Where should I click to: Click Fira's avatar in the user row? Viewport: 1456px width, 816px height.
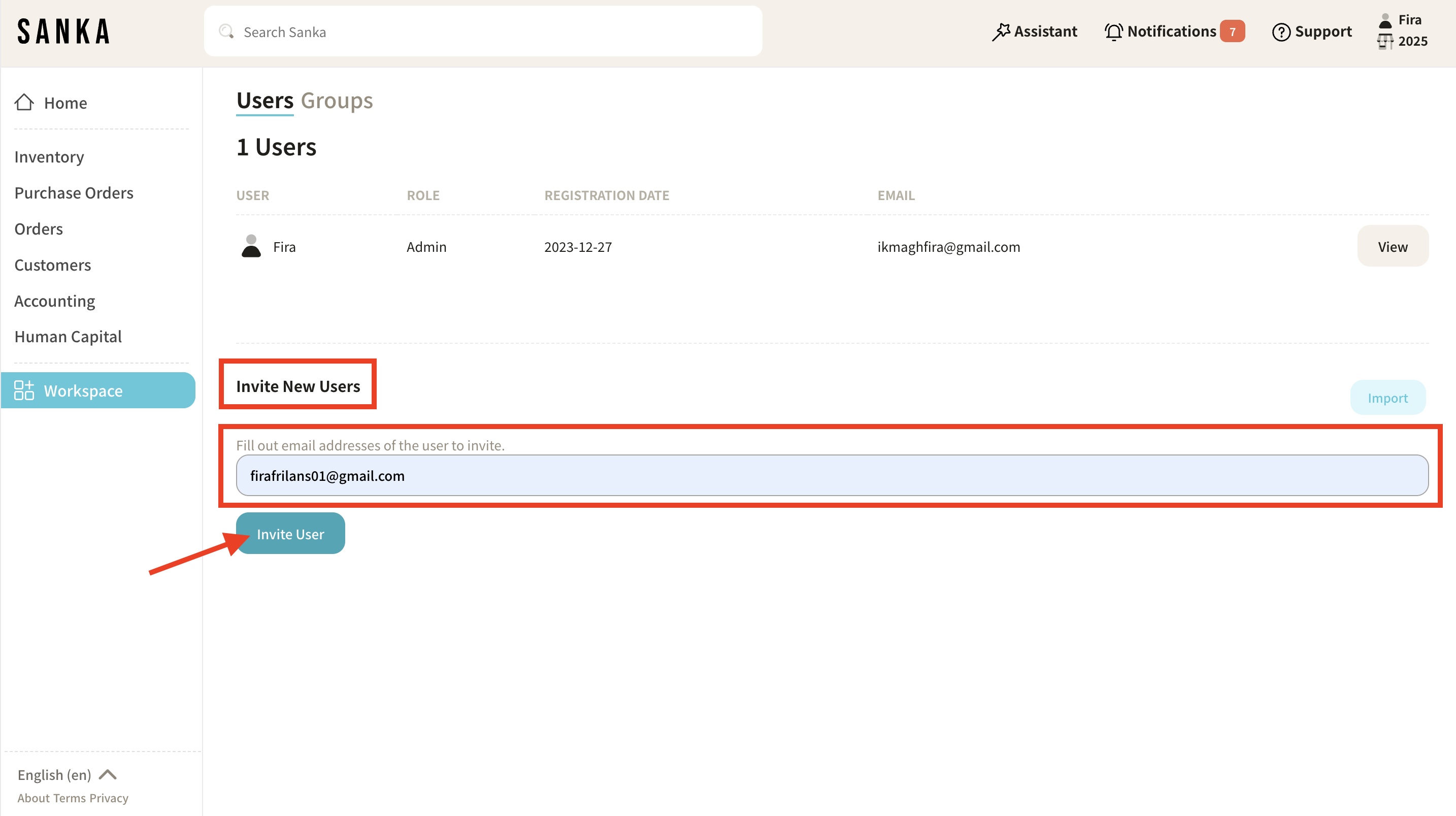(251, 247)
